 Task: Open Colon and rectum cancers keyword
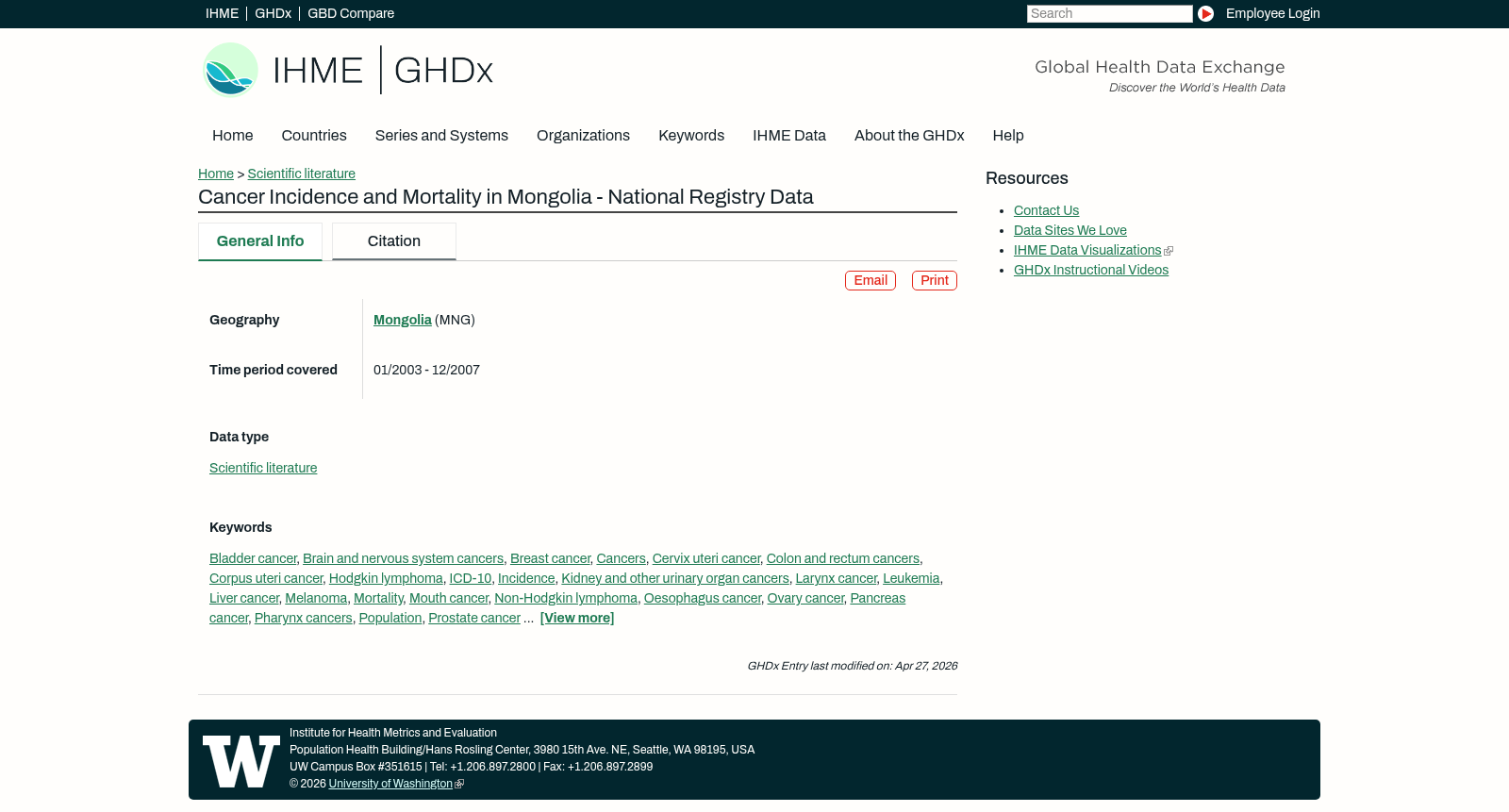pyautogui.click(x=842, y=558)
